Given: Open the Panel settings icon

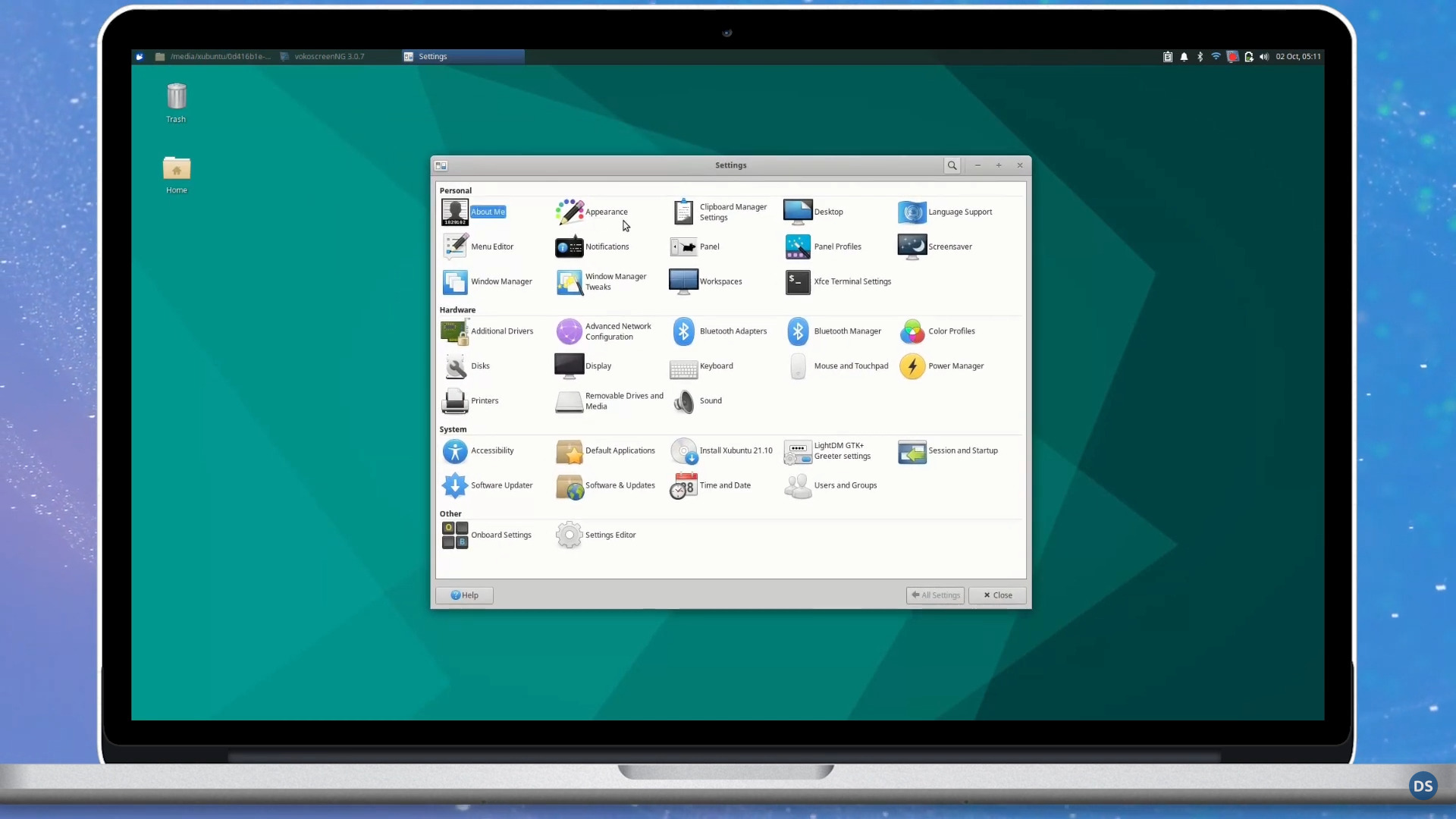Looking at the screenshot, I should tap(684, 246).
